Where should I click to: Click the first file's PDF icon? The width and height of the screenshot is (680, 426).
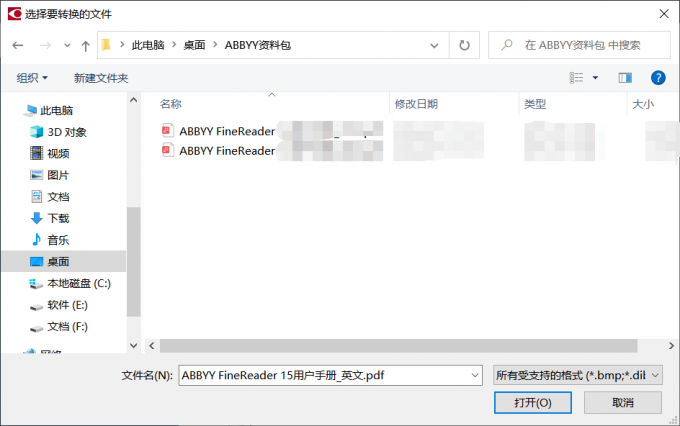tap(167, 130)
